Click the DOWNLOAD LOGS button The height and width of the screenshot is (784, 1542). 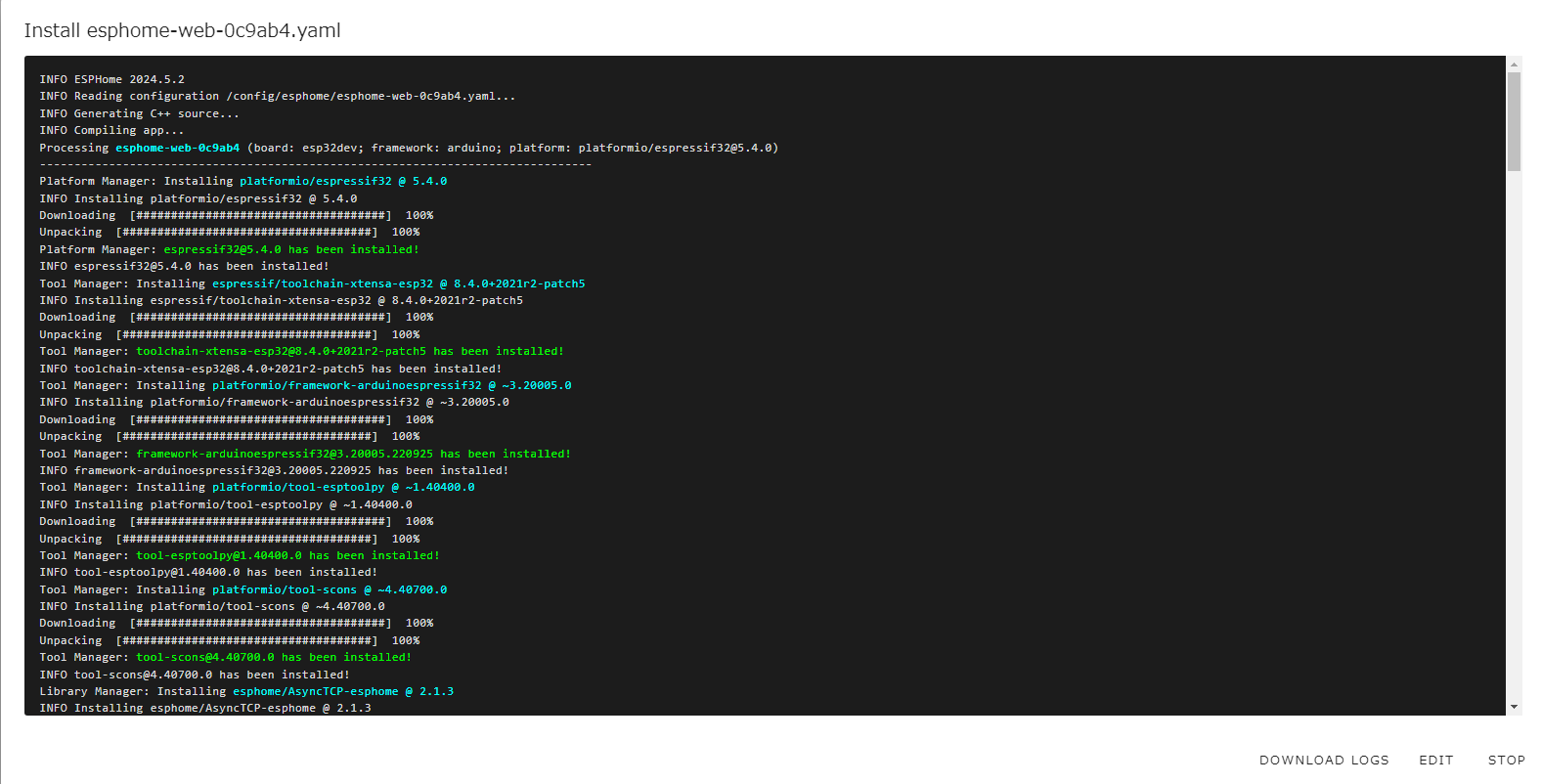1324,760
